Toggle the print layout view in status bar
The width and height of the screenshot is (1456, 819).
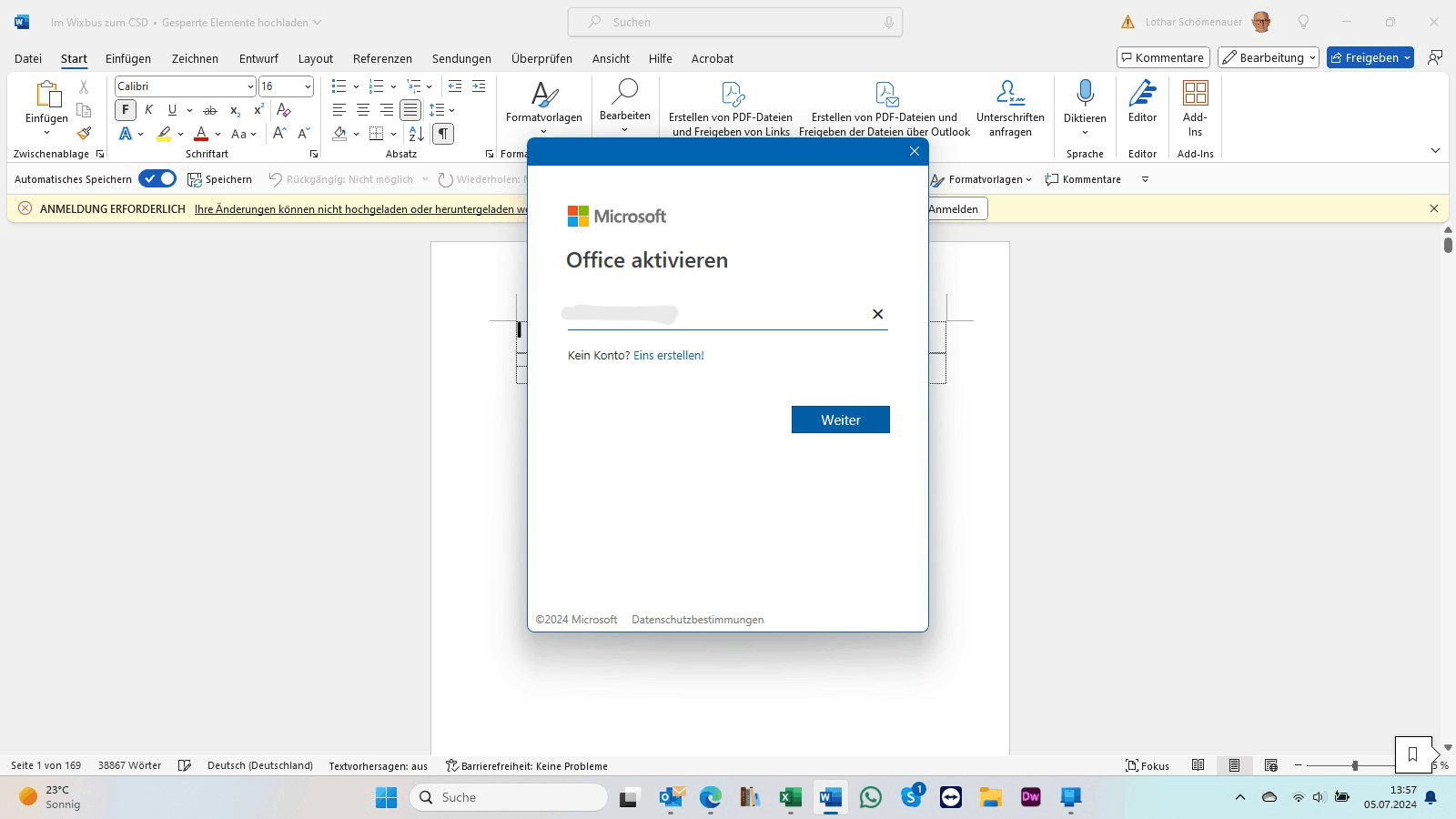click(1235, 765)
